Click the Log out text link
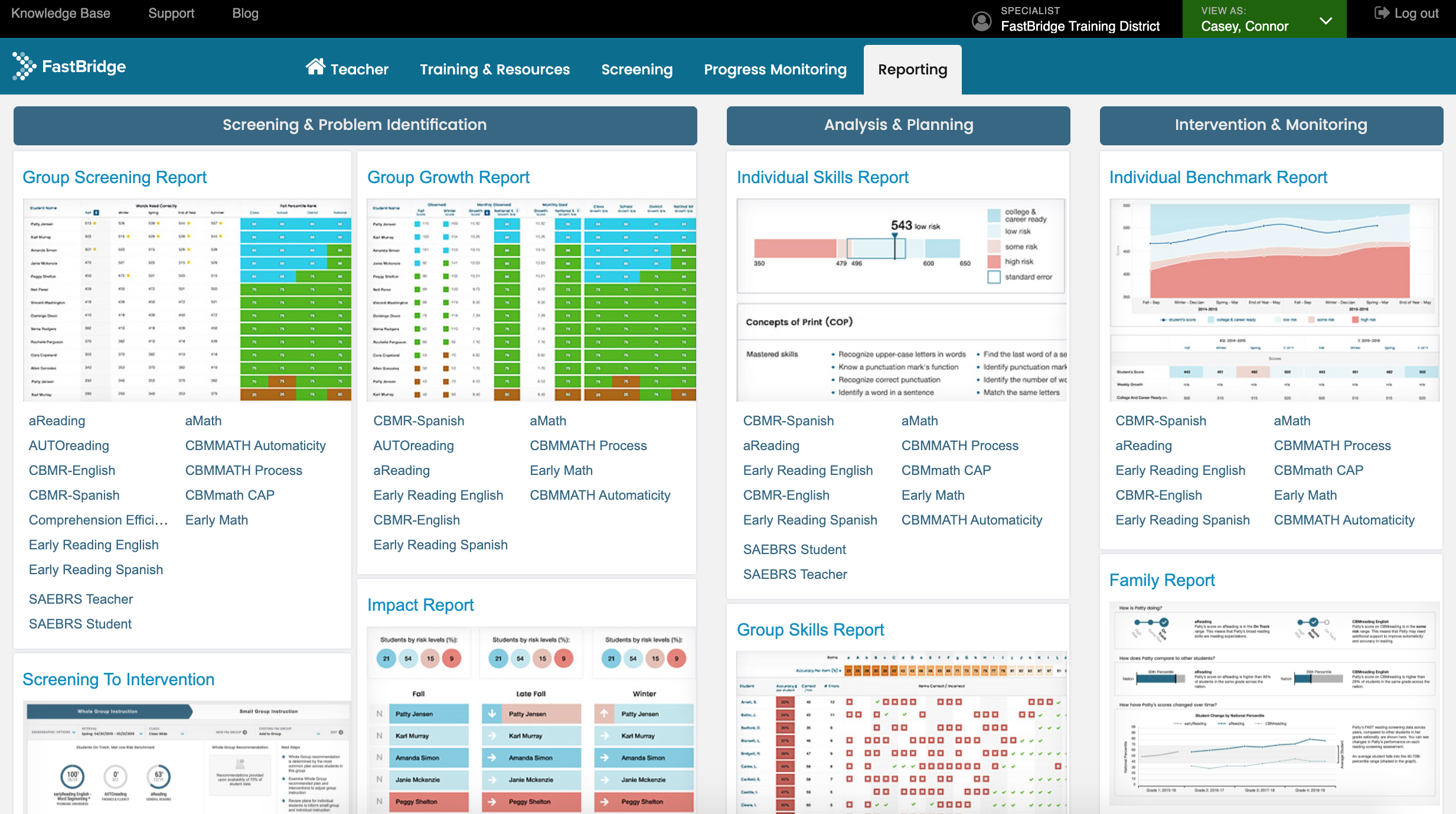Image resolution: width=1456 pixels, height=814 pixels. 1416,13
